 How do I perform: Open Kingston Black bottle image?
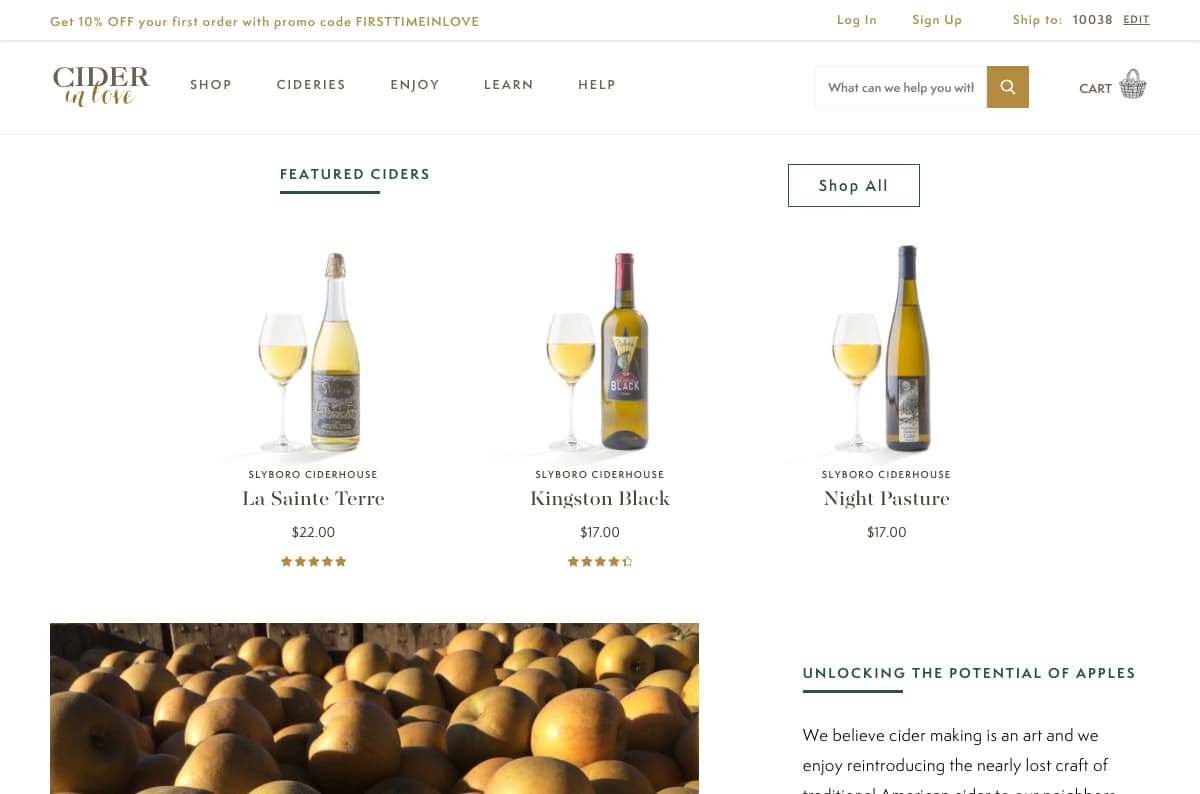point(600,353)
